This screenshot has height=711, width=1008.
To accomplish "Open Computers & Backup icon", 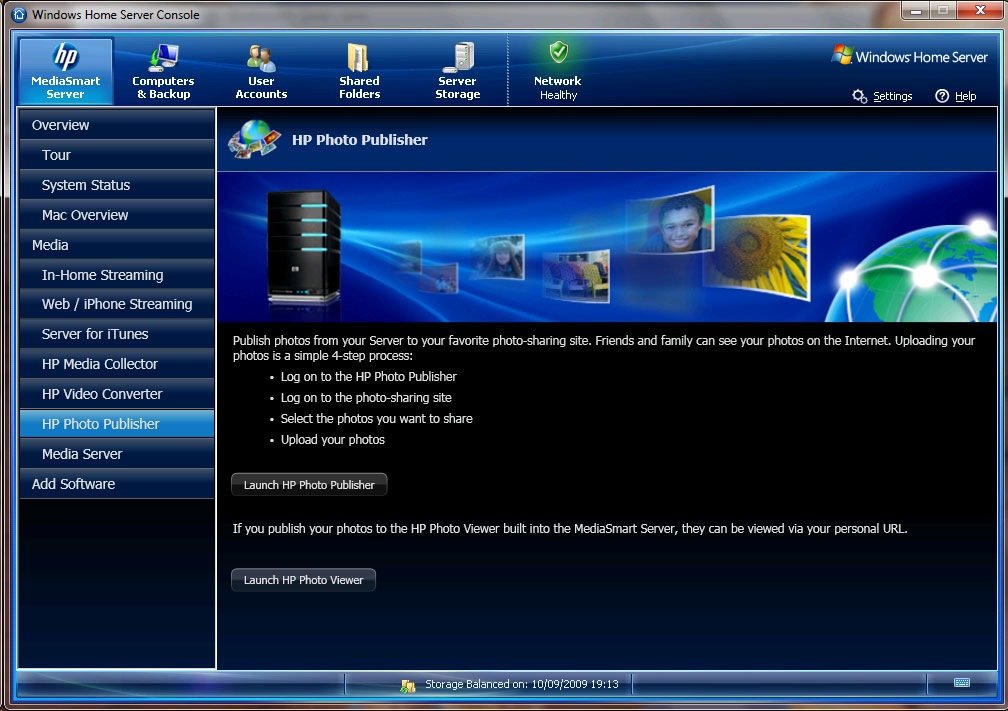I will (163, 58).
